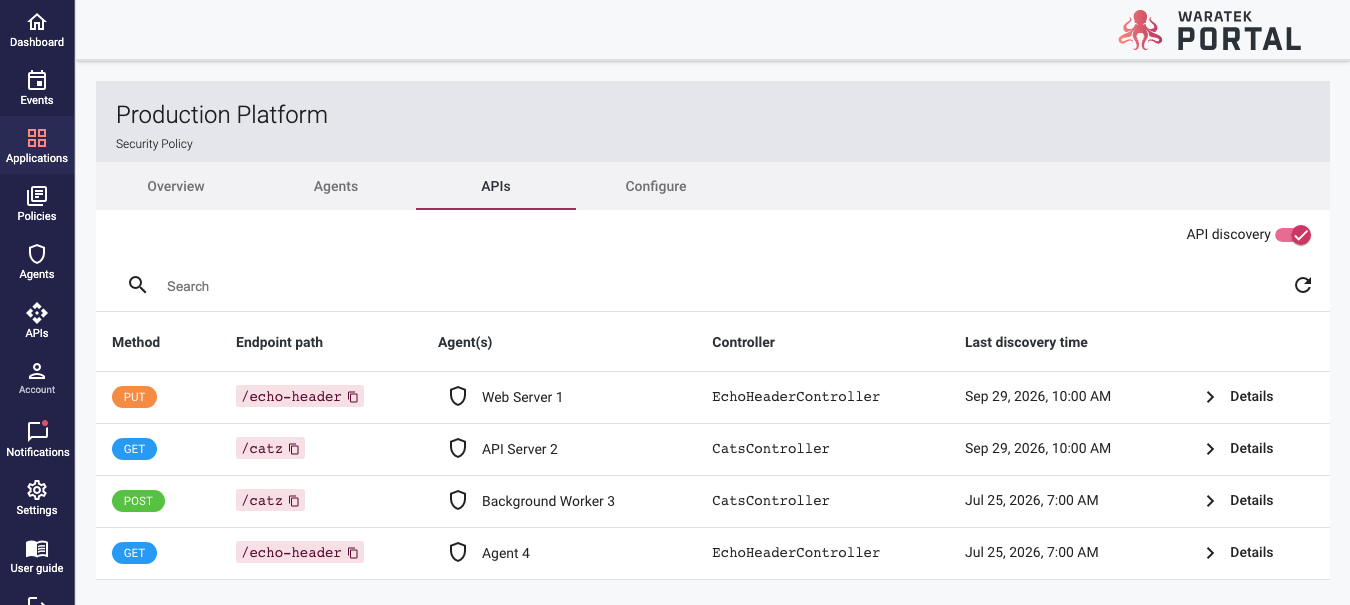Expand details chevron for Web Server 1 row

coord(1210,397)
